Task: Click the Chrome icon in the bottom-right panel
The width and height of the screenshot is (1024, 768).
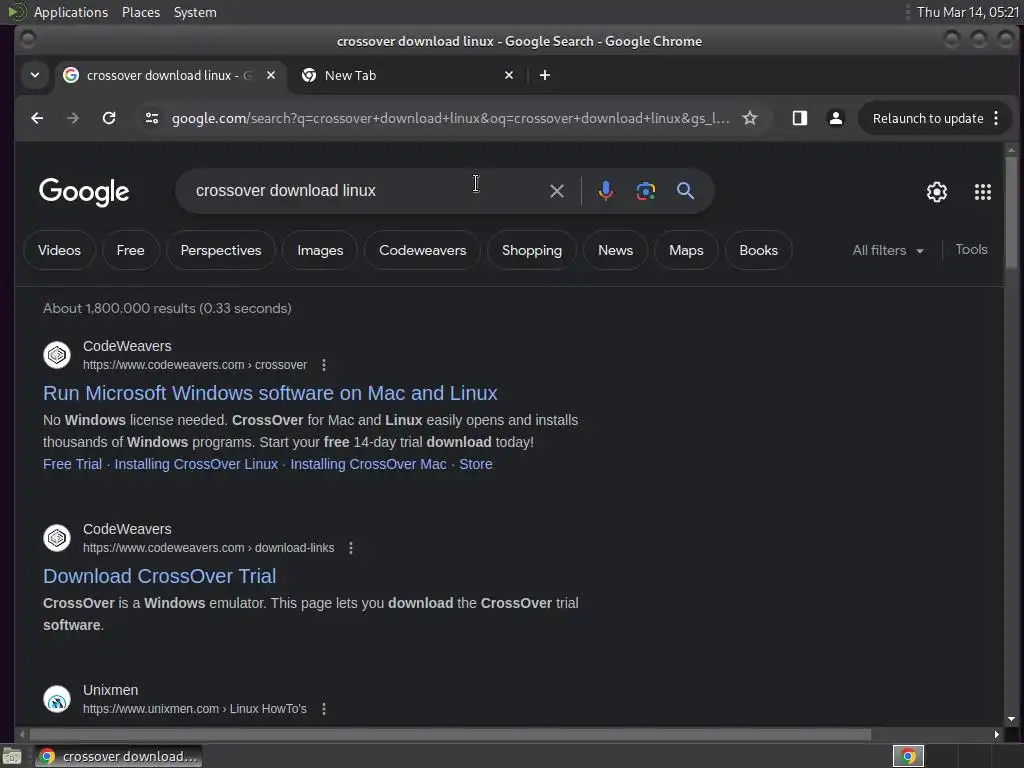Action: click(x=908, y=756)
